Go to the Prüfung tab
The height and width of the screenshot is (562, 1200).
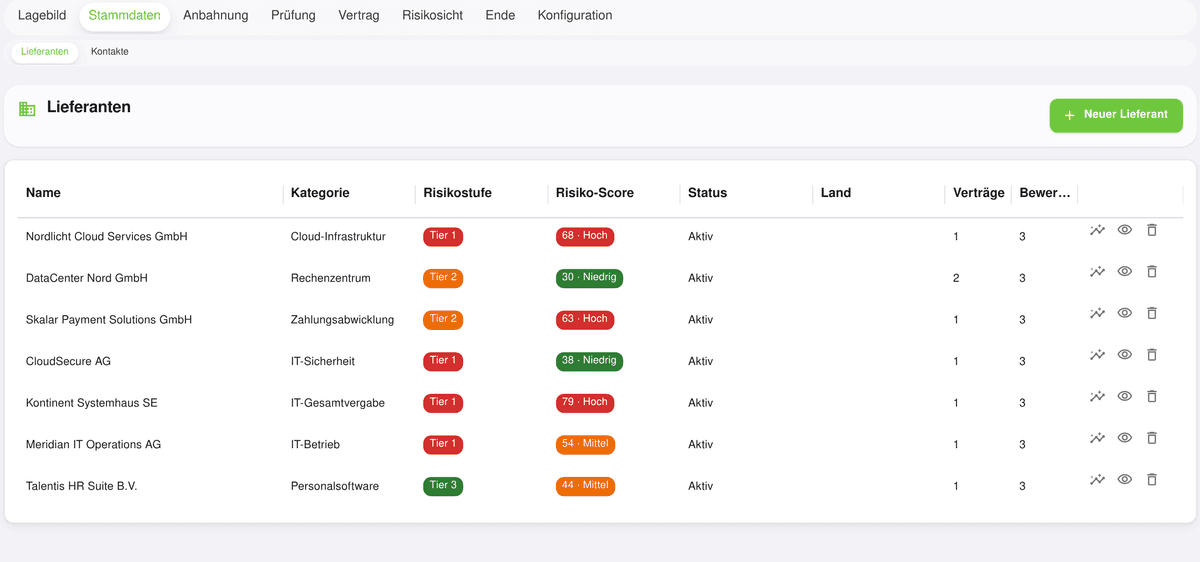(x=293, y=16)
